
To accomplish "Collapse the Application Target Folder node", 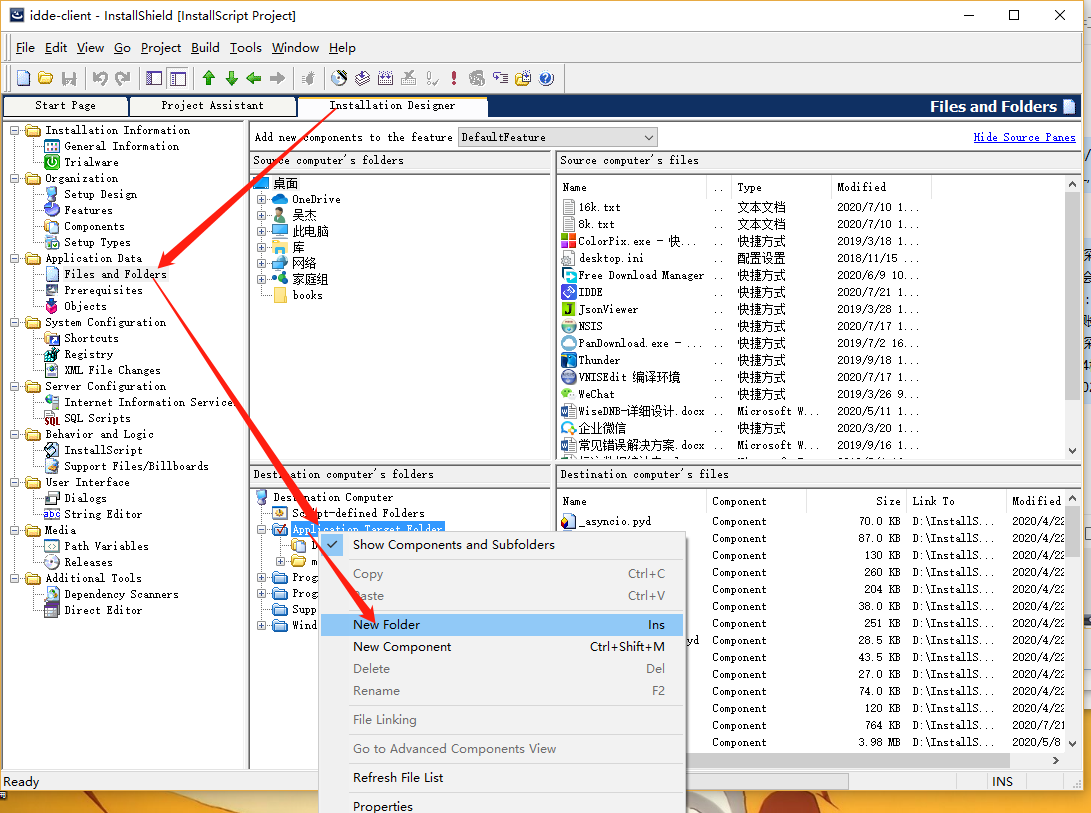I will tap(262, 529).
